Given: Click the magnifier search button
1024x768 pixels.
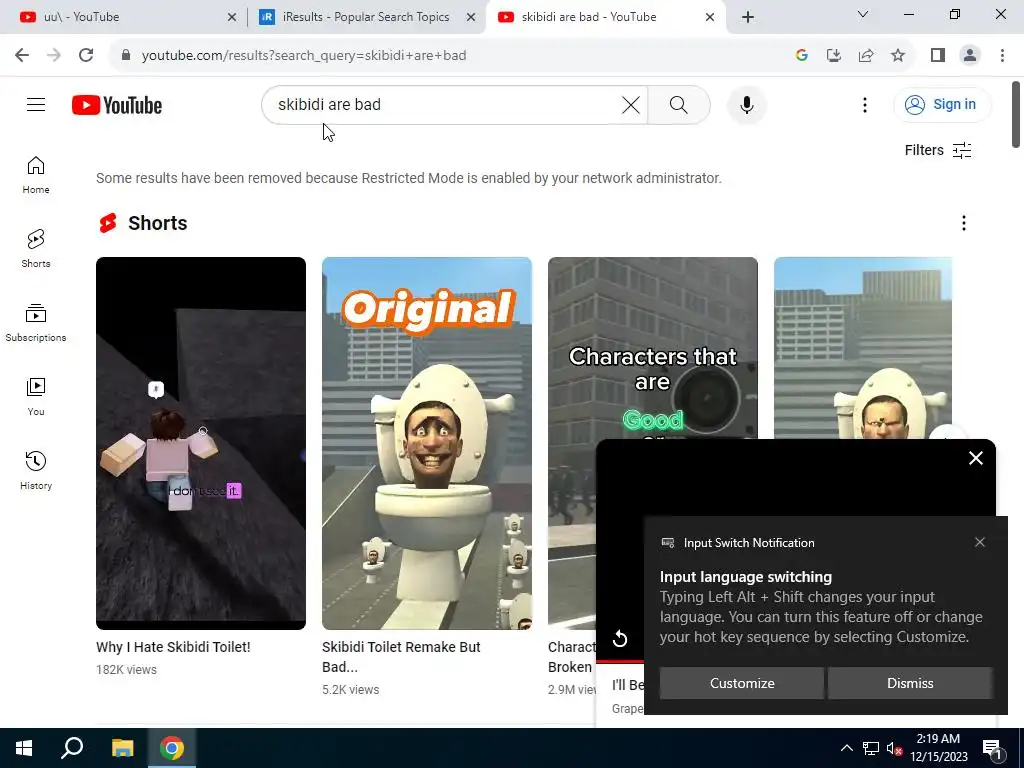Looking at the screenshot, I should (679, 104).
